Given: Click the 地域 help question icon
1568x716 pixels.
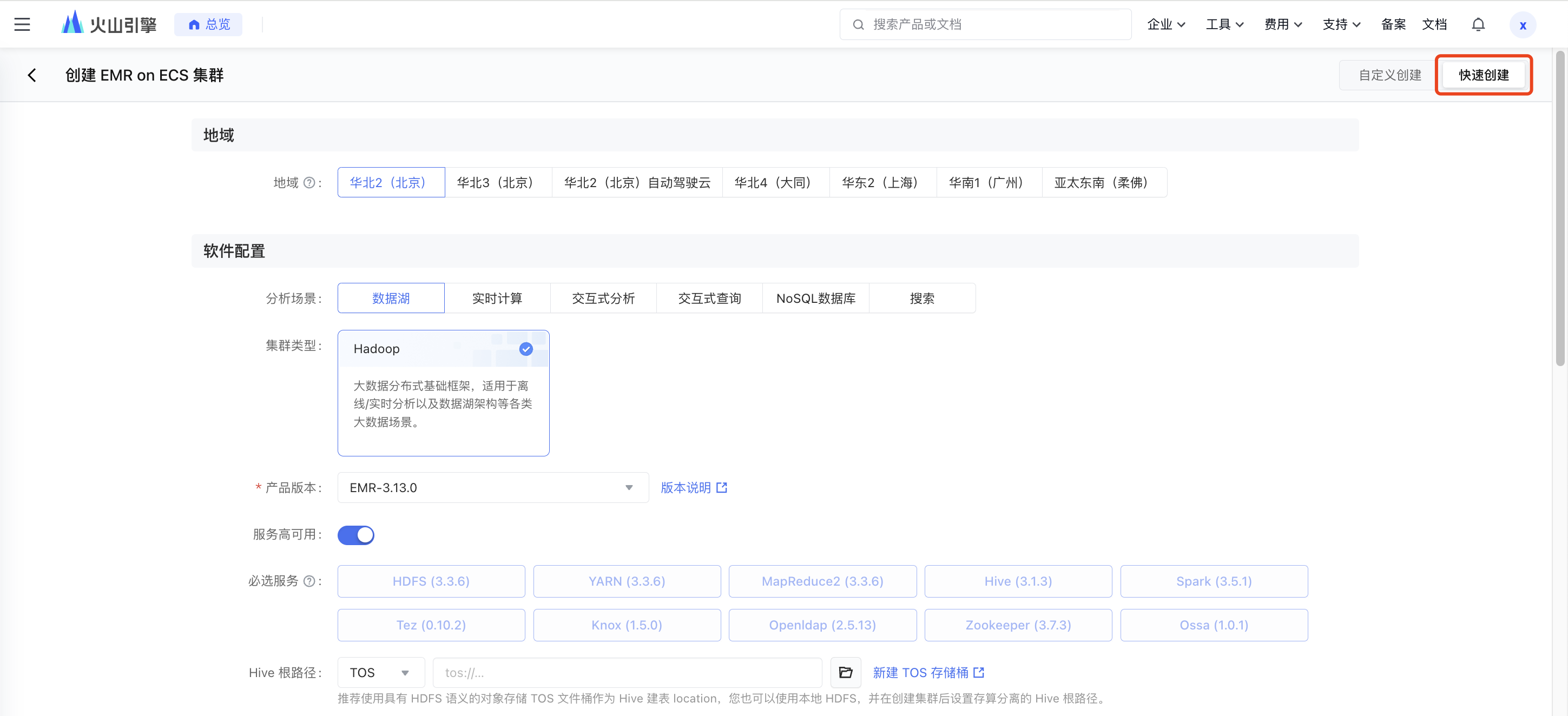Looking at the screenshot, I should click(x=309, y=182).
